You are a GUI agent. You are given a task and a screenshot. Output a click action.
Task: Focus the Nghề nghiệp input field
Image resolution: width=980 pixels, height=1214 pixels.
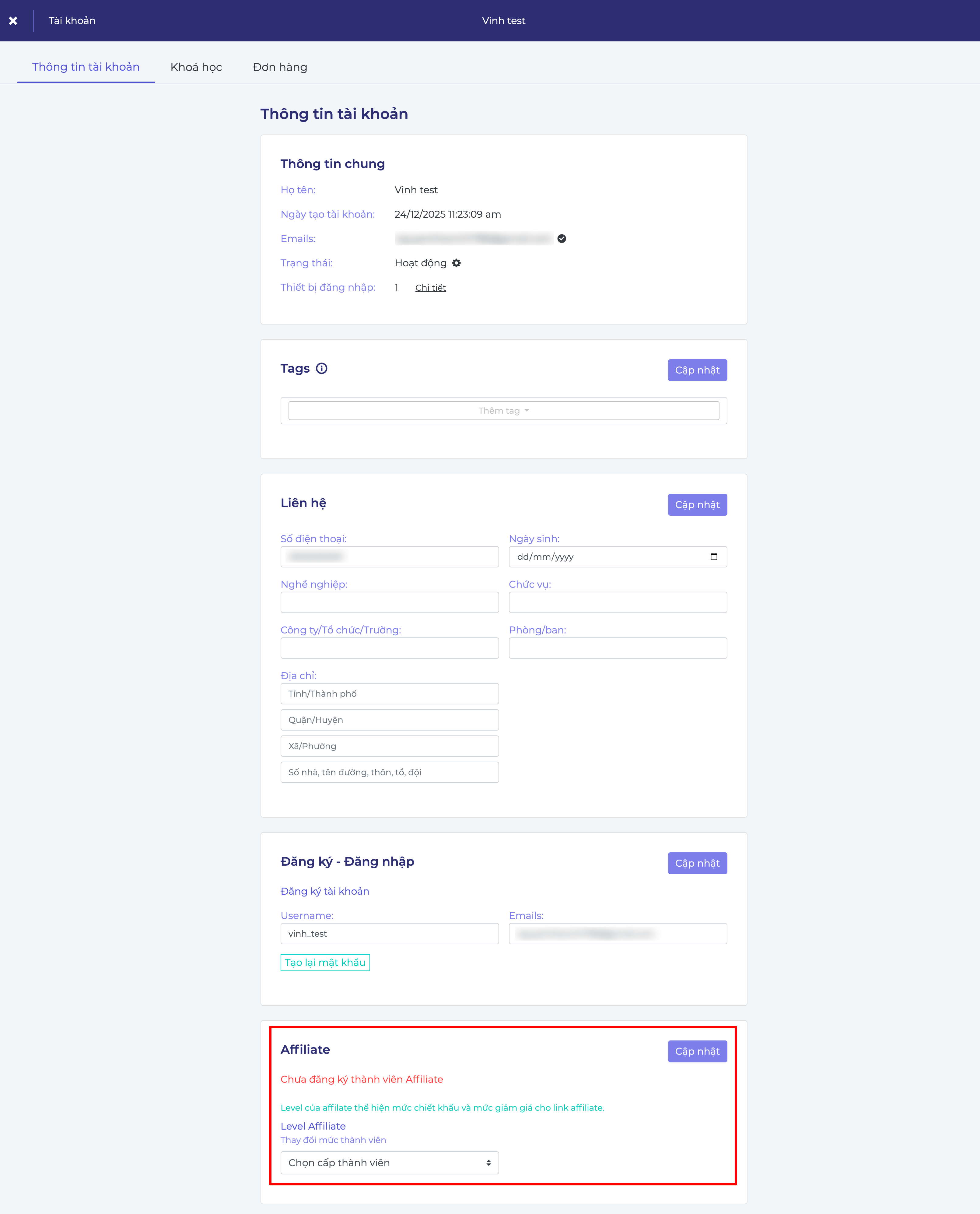390,602
